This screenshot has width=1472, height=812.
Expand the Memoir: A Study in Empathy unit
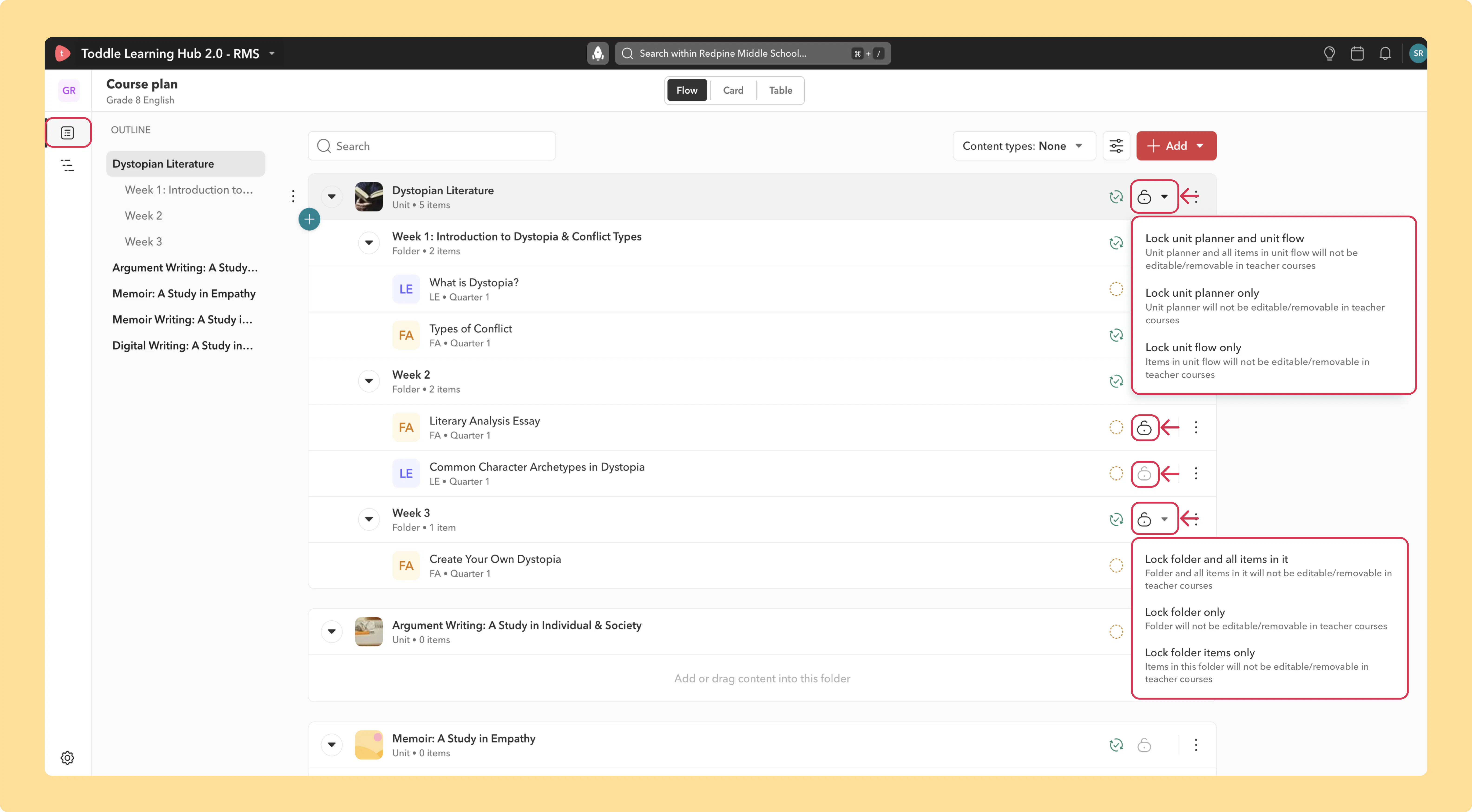pos(332,745)
